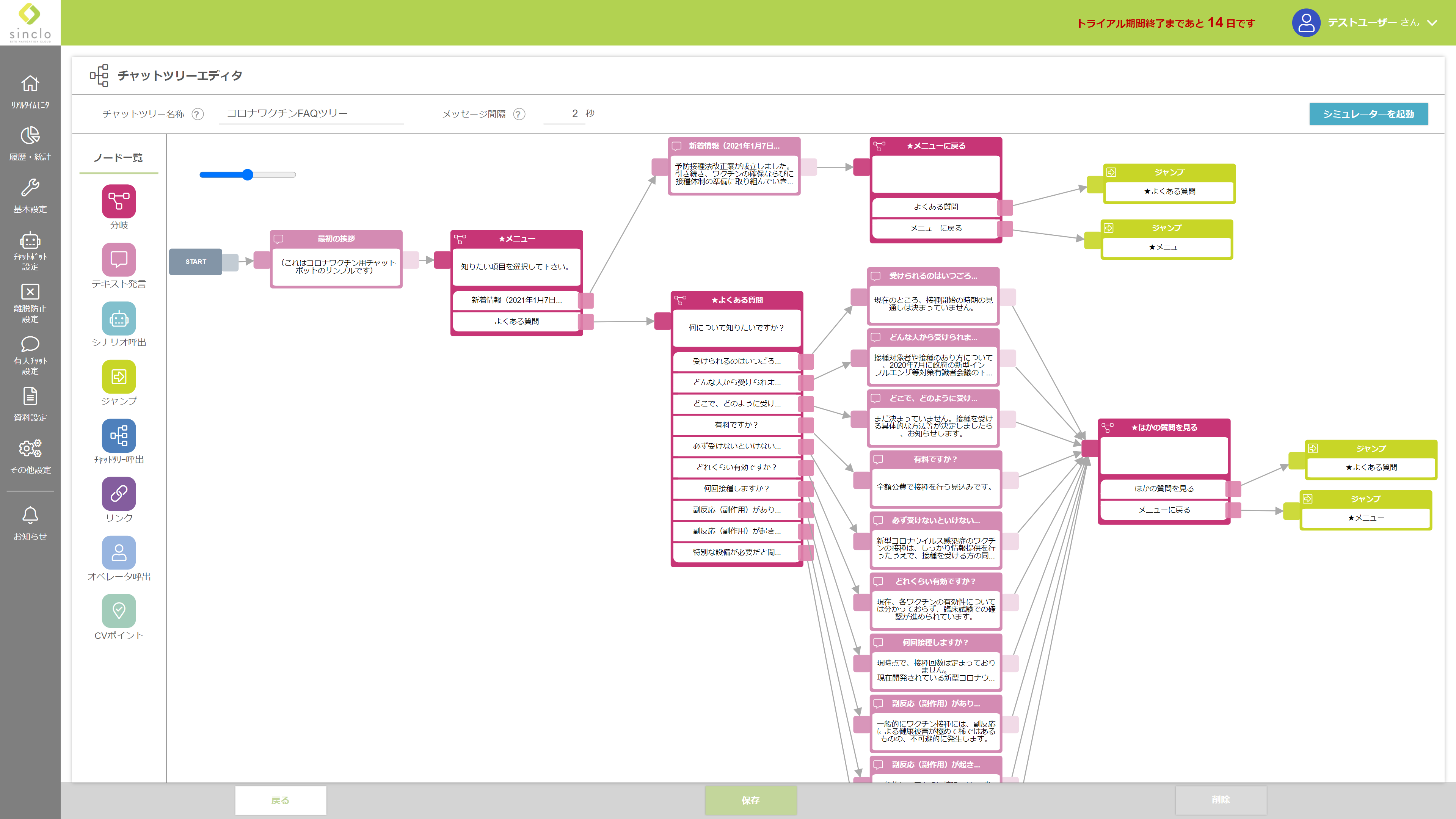Select the chat tree call (チャットツリー呼出) node icon
1456x819 pixels.
pyautogui.click(x=119, y=436)
